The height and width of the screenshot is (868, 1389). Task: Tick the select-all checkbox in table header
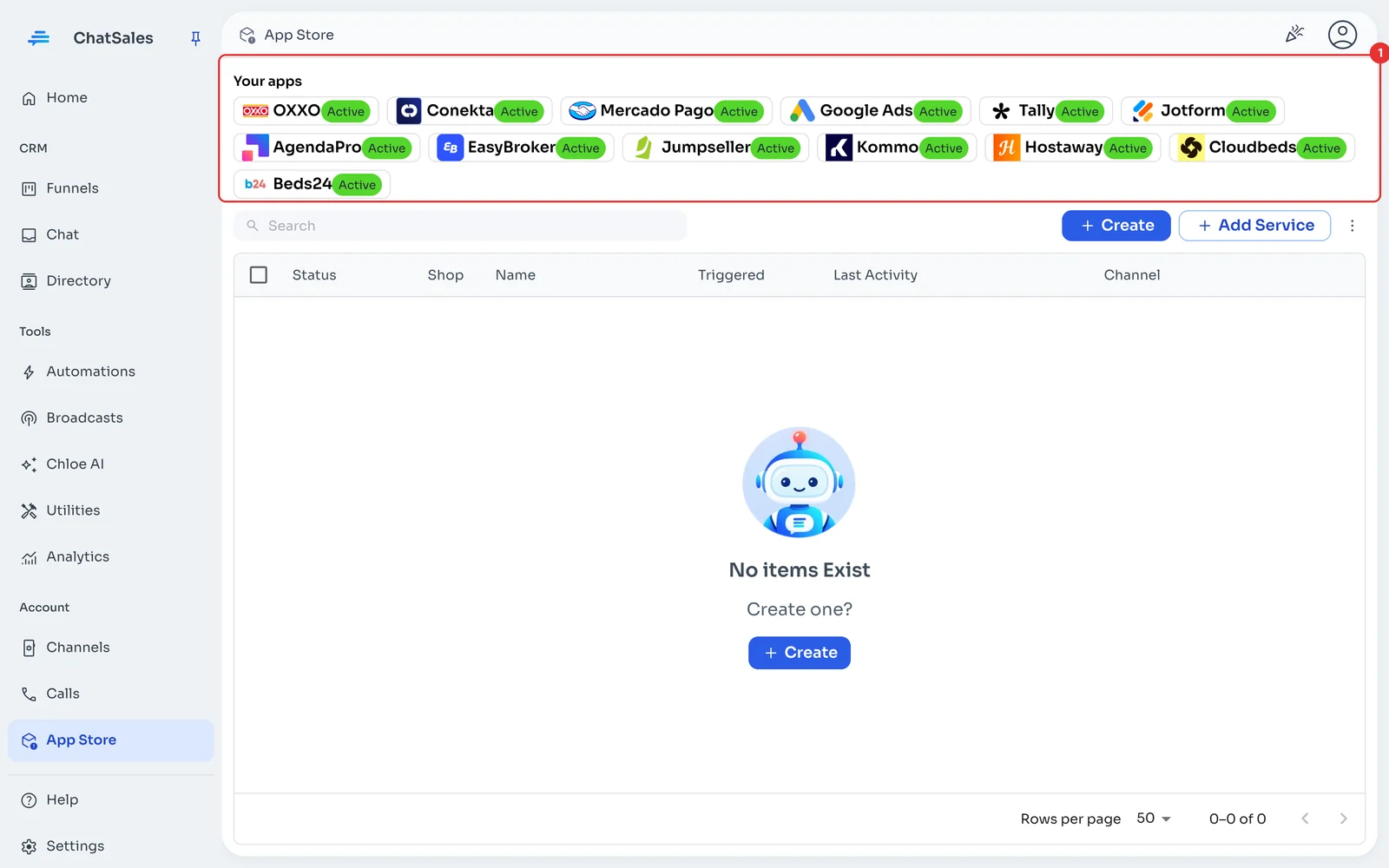(259, 275)
